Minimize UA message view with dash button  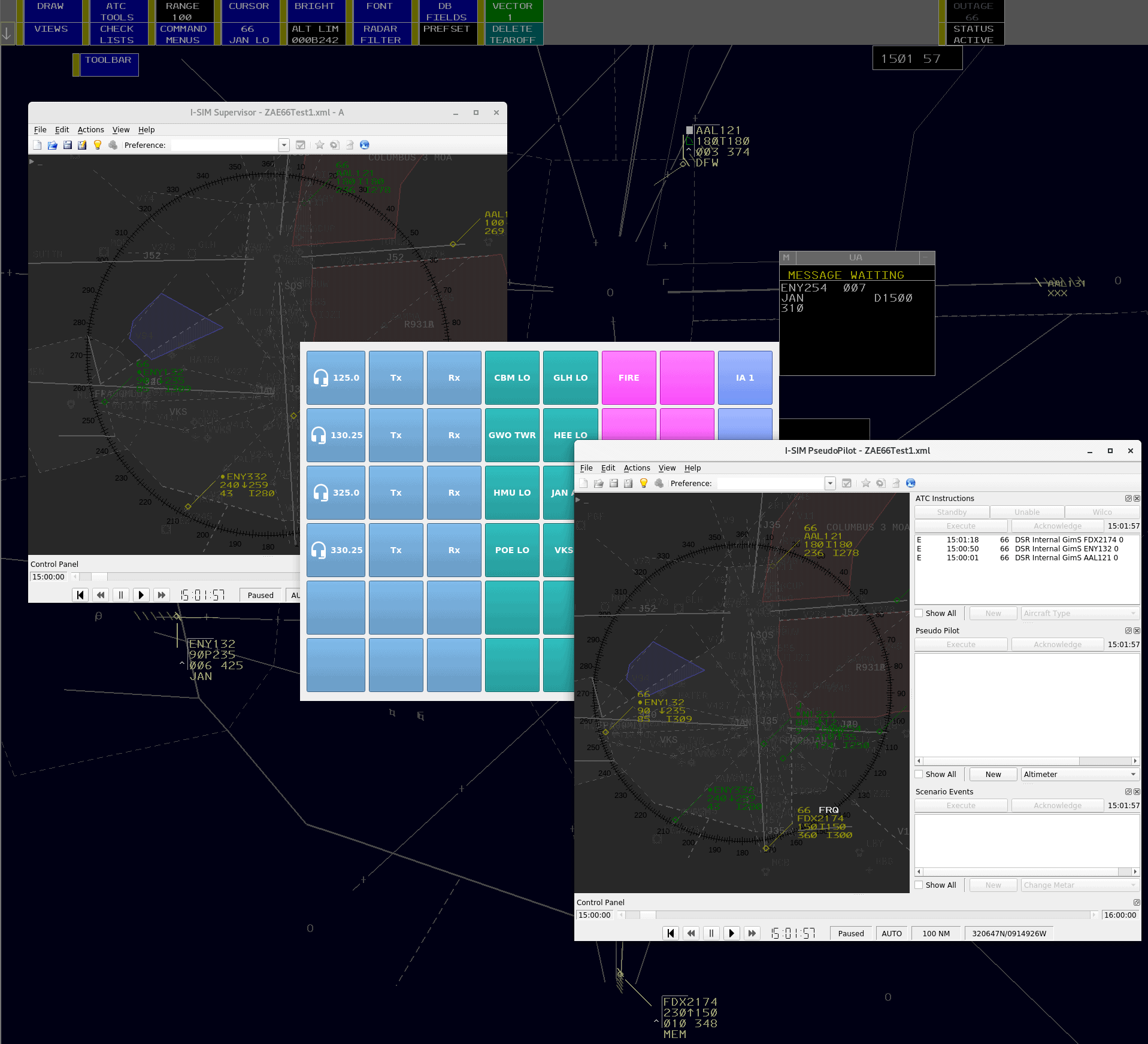[x=926, y=257]
